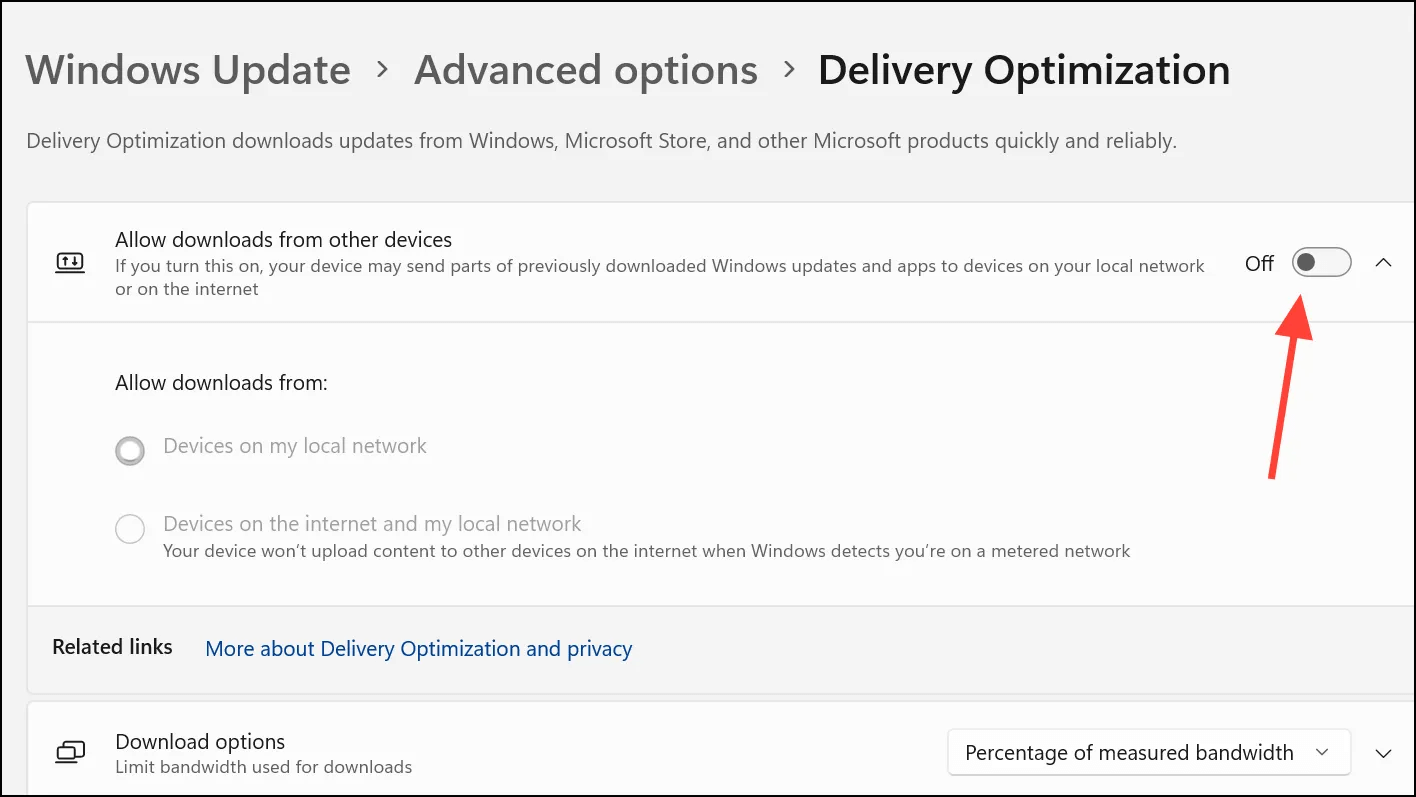Click the Delivery Optimization description sentence
The width and height of the screenshot is (1416, 797).
click(x=600, y=142)
